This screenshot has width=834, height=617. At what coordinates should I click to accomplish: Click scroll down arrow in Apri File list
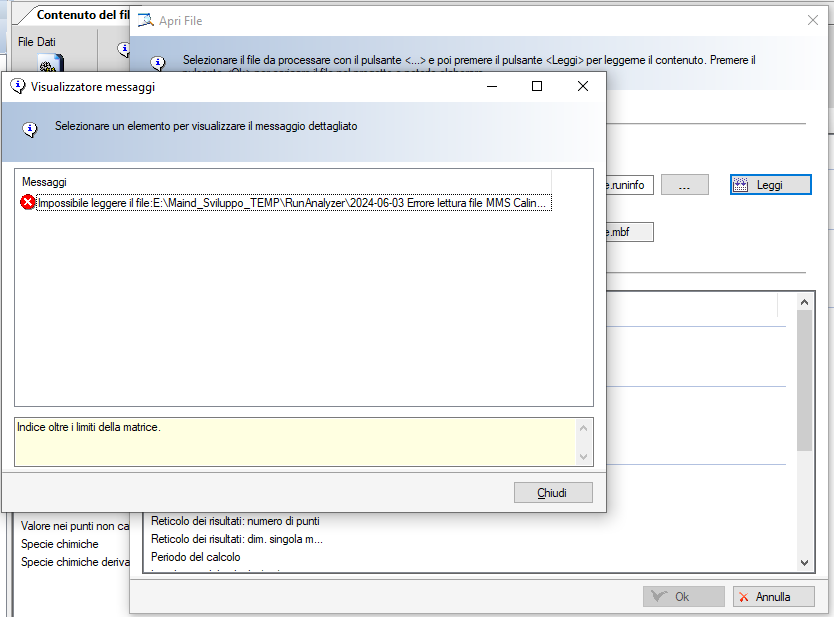pos(804,562)
